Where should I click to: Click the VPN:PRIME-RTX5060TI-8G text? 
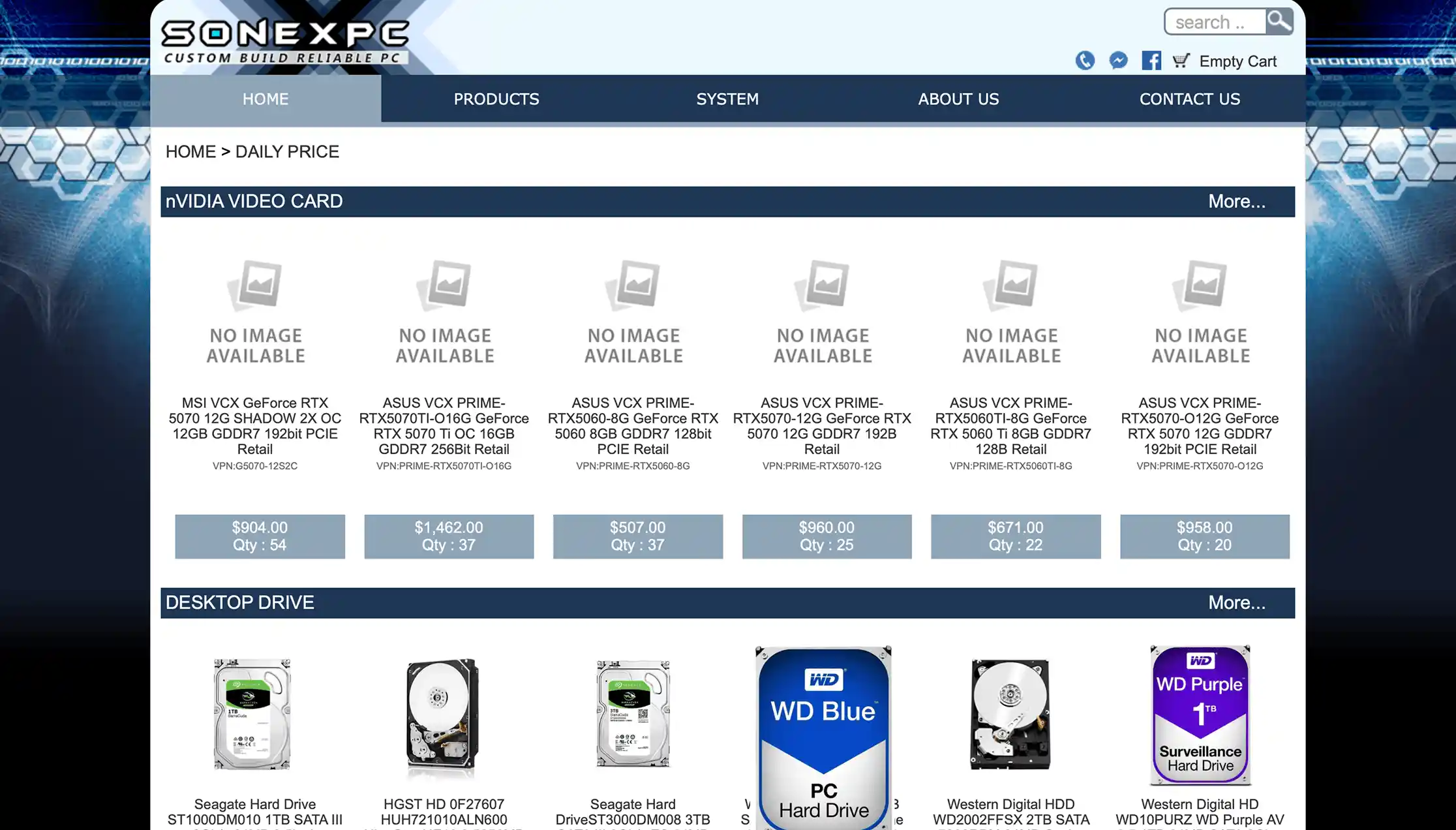1011,466
